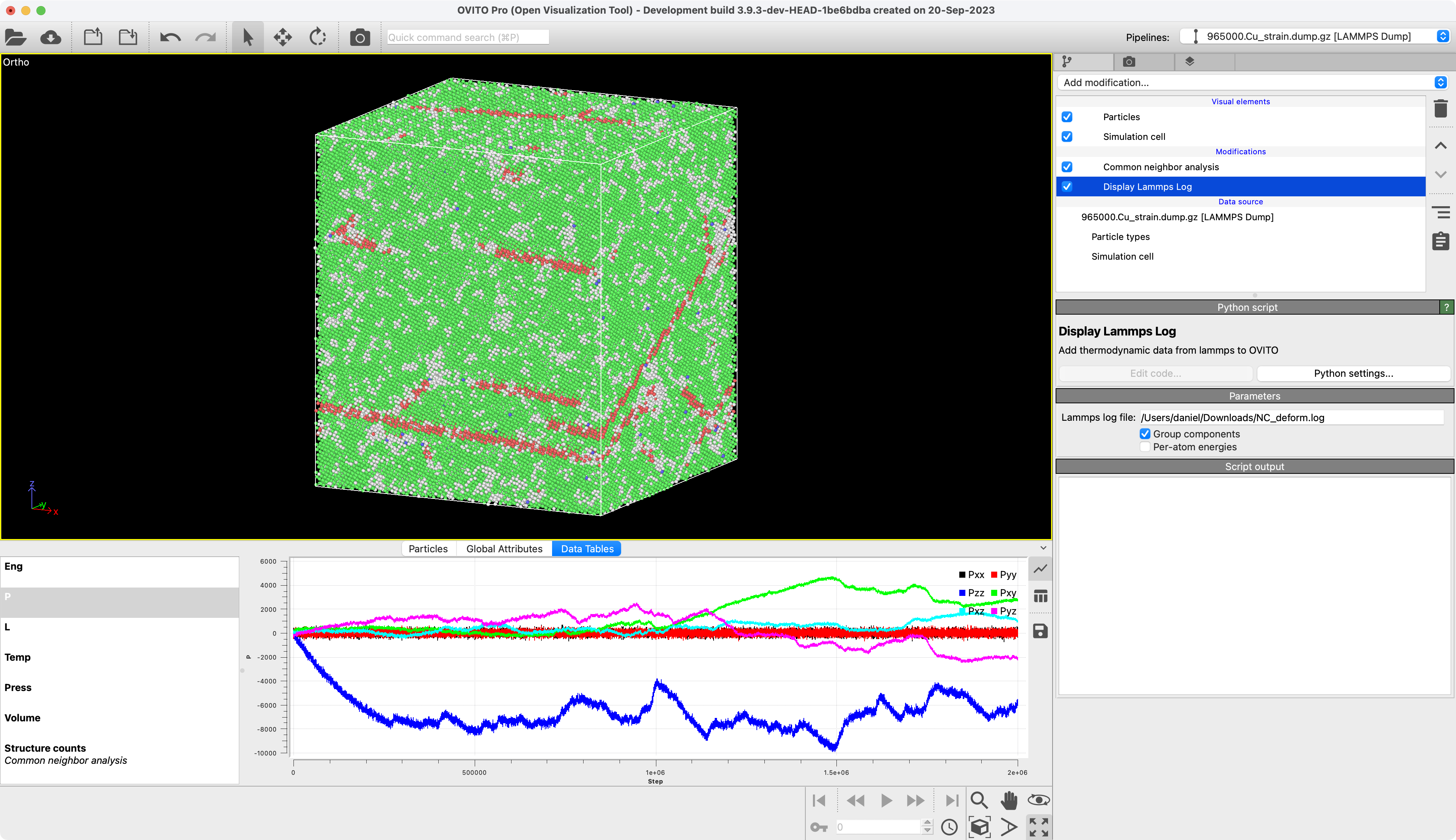Save plot data with the disk icon
The width and height of the screenshot is (1456, 840).
(1040, 631)
